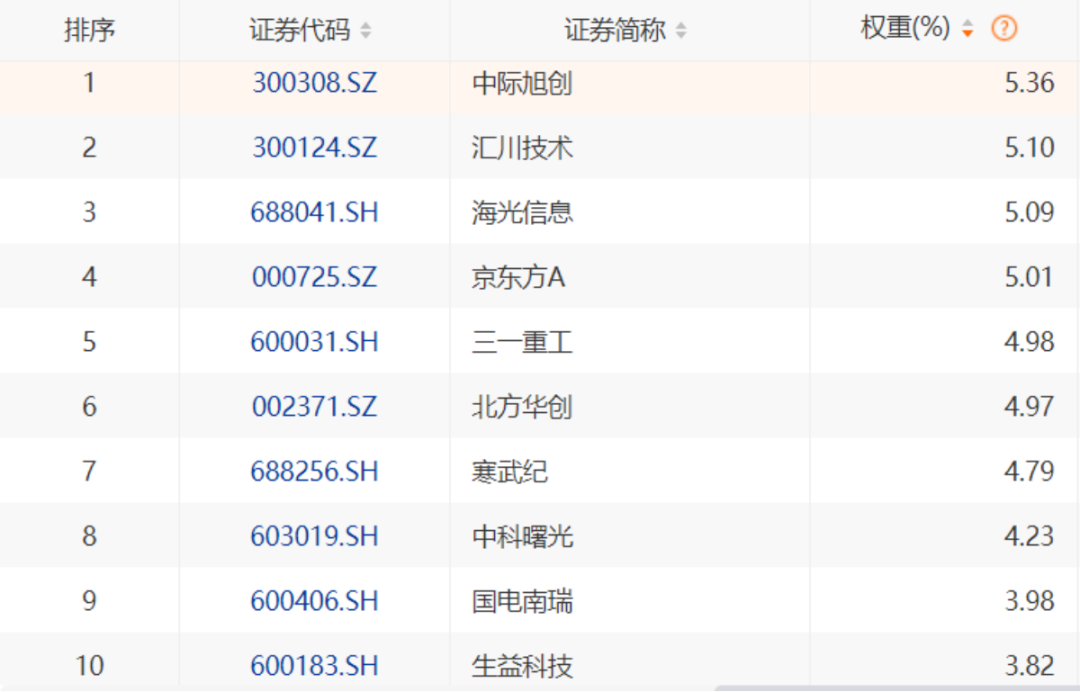This screenshot has width=1080, height=692.
Task: Click the 权重(%) column header text
Action: pos(906,28)
